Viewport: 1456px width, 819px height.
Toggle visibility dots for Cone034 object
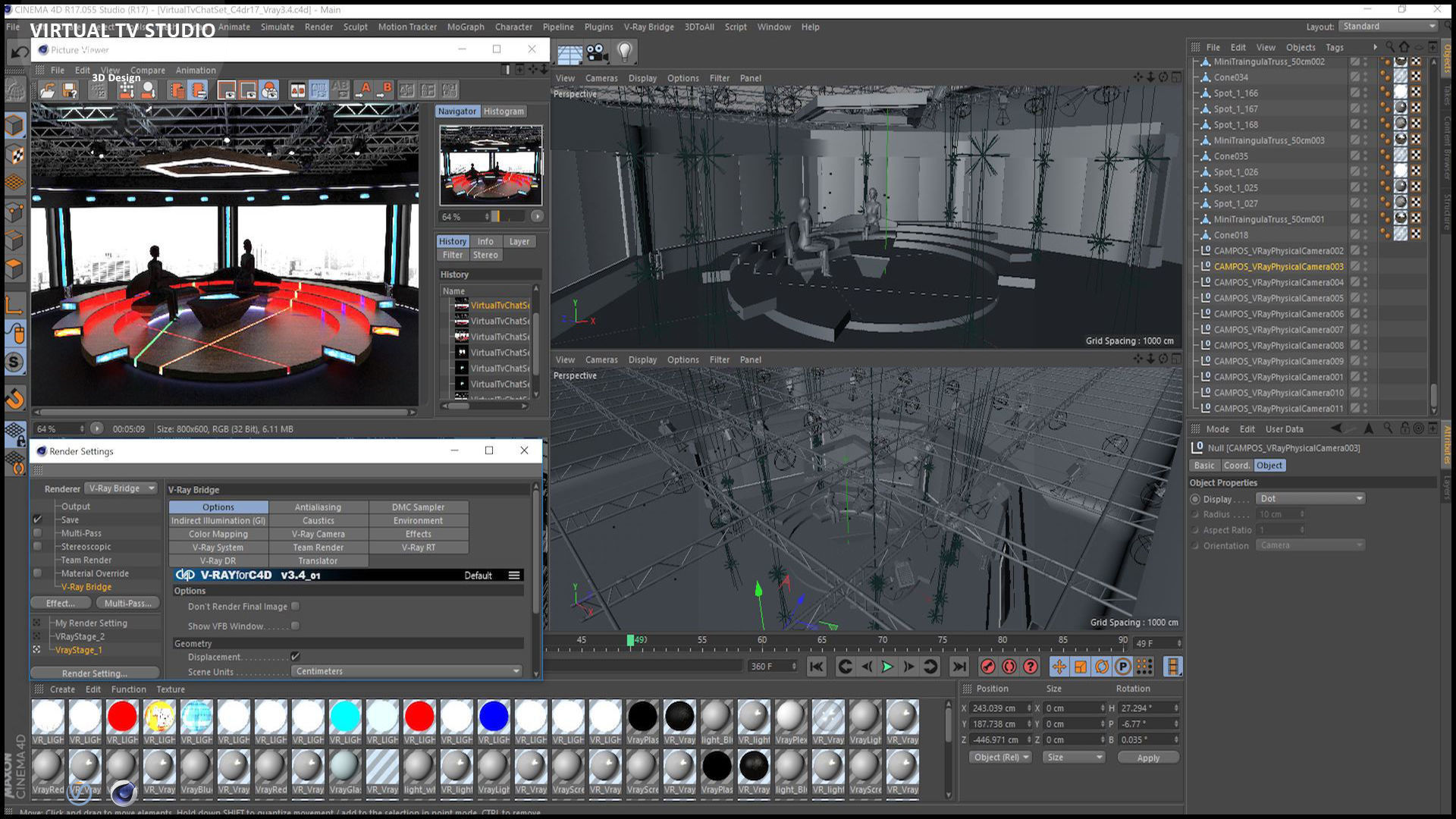pyautogui.click(x=1365, y=77)
